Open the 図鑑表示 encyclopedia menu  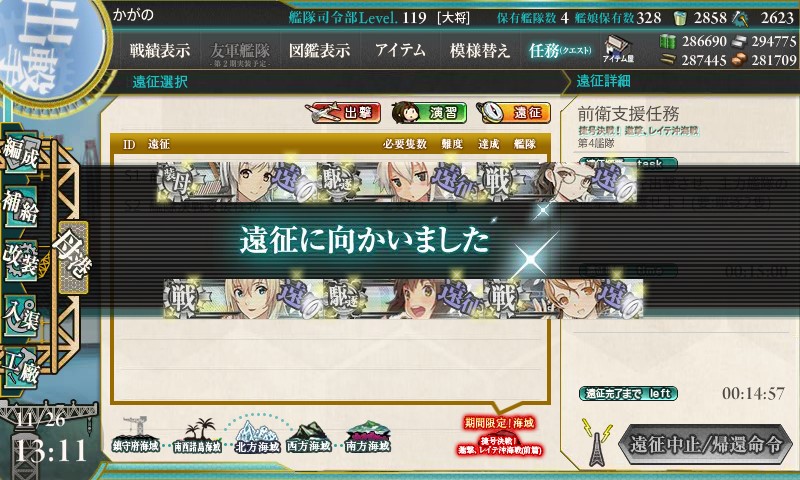319,50
